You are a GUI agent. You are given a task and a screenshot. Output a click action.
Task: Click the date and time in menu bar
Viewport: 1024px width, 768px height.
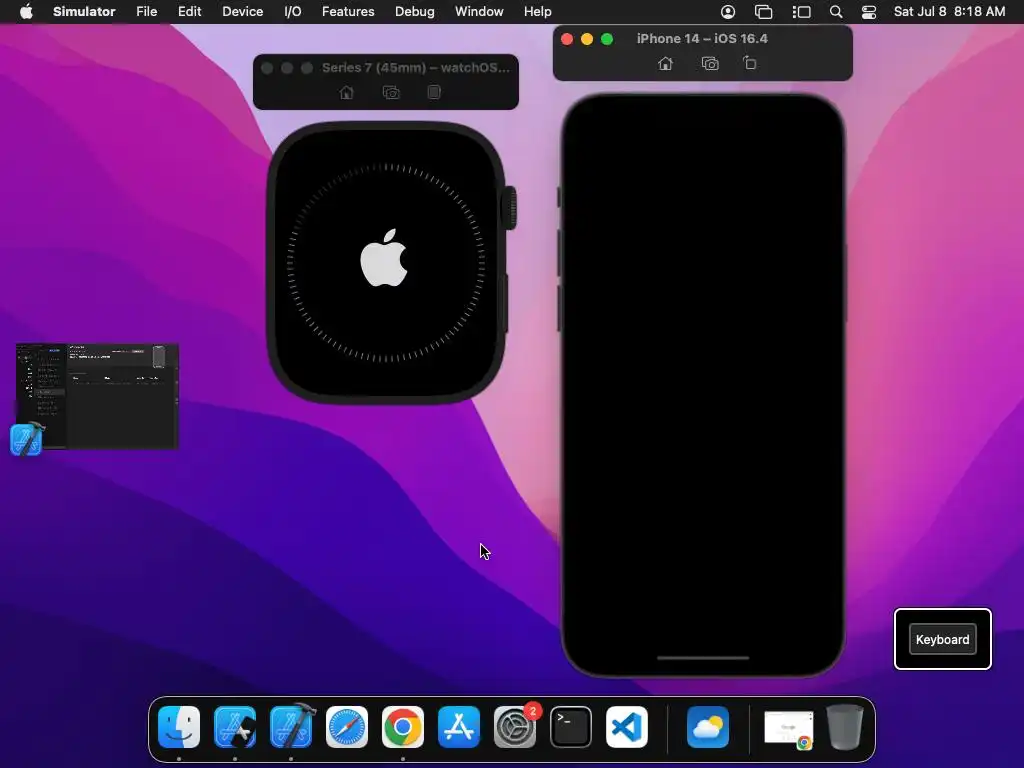949,11
